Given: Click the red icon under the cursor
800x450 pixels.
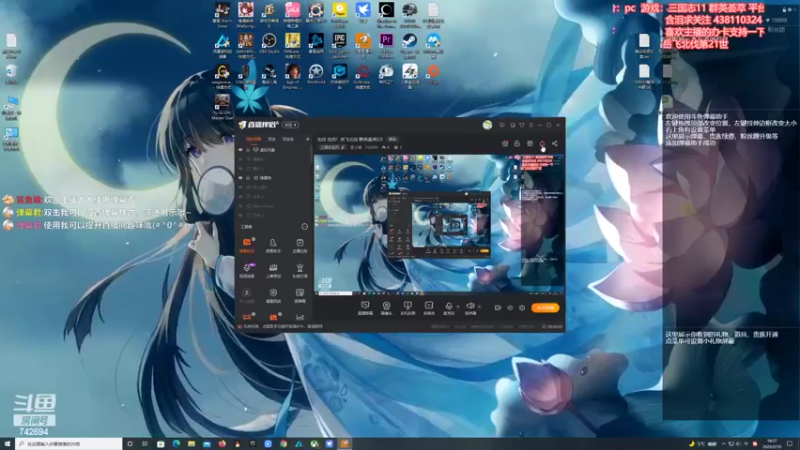Looking at the screenshot, I should [x=542, y=143].
